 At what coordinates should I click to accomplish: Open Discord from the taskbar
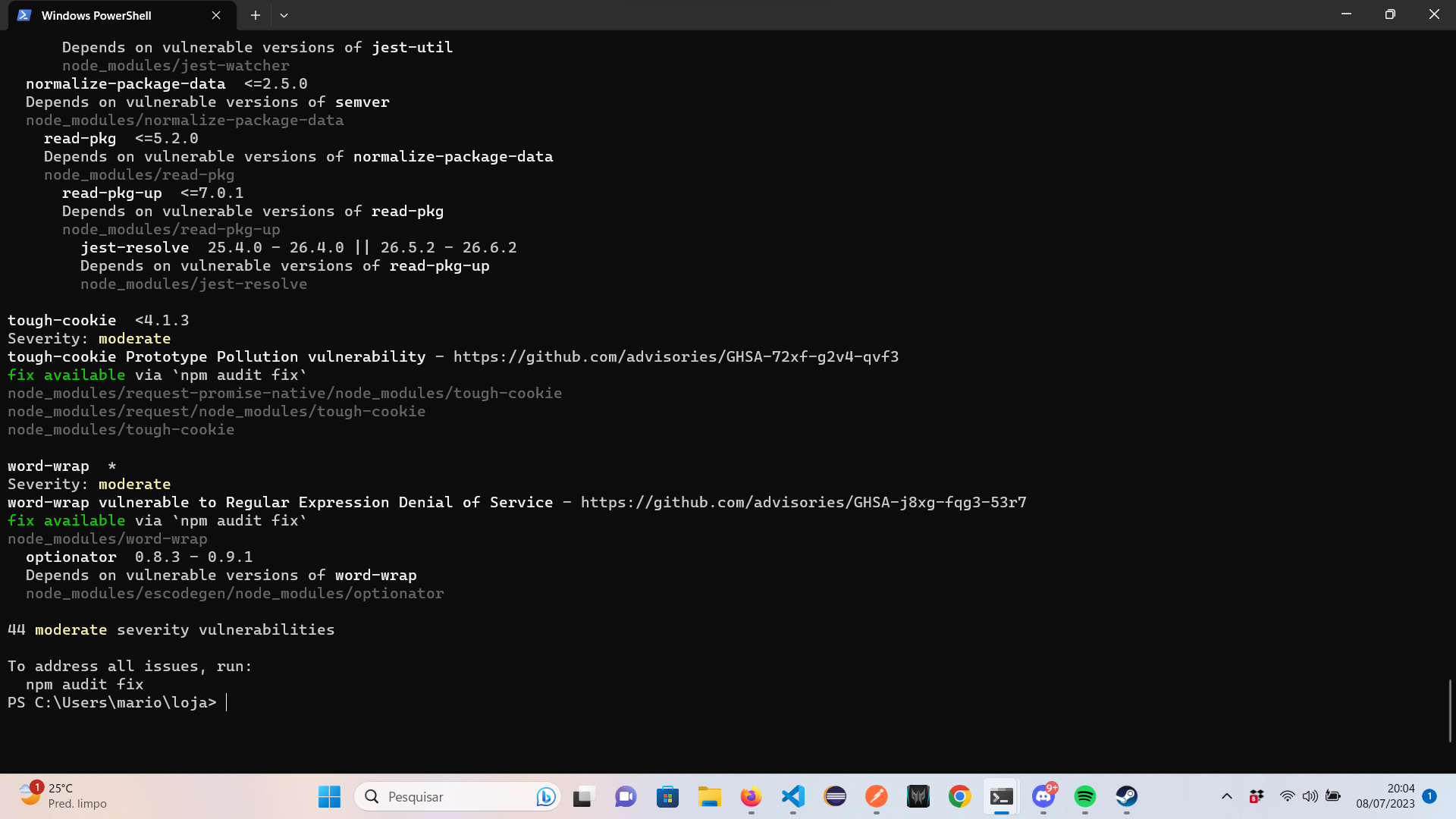(x=1043, y=796)
